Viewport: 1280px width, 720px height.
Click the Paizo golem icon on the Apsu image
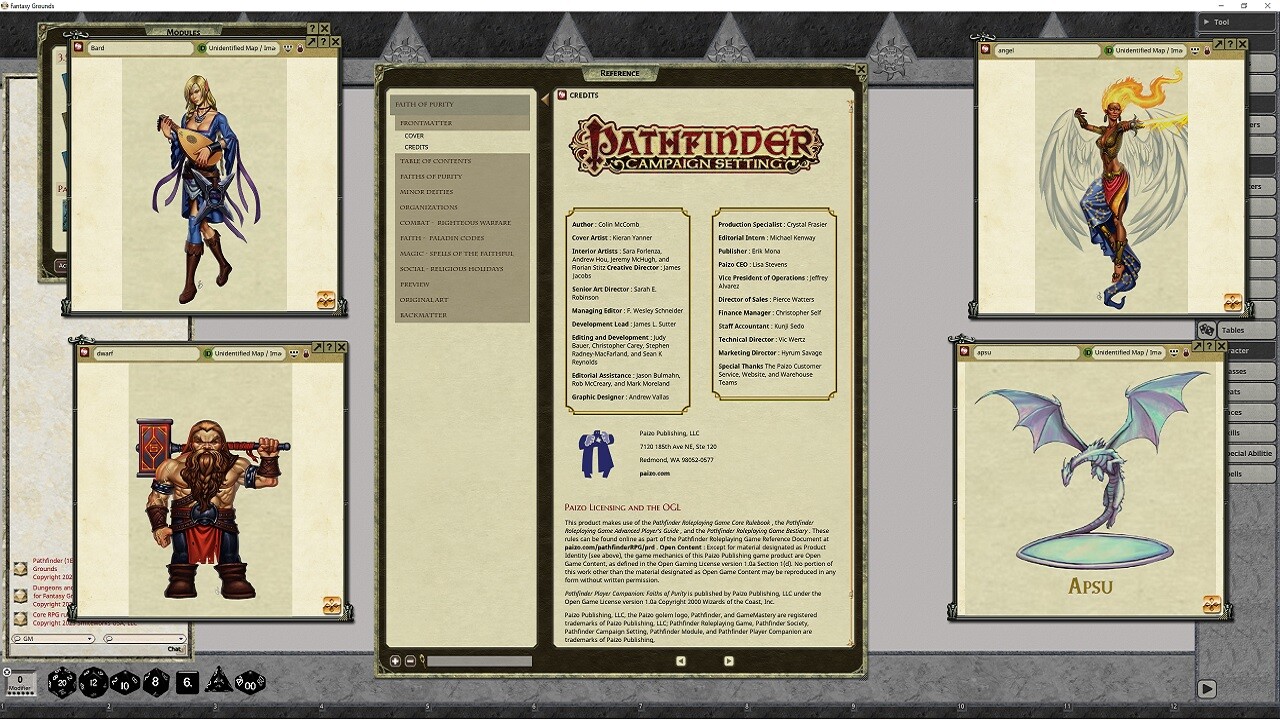pos(1212,603)
